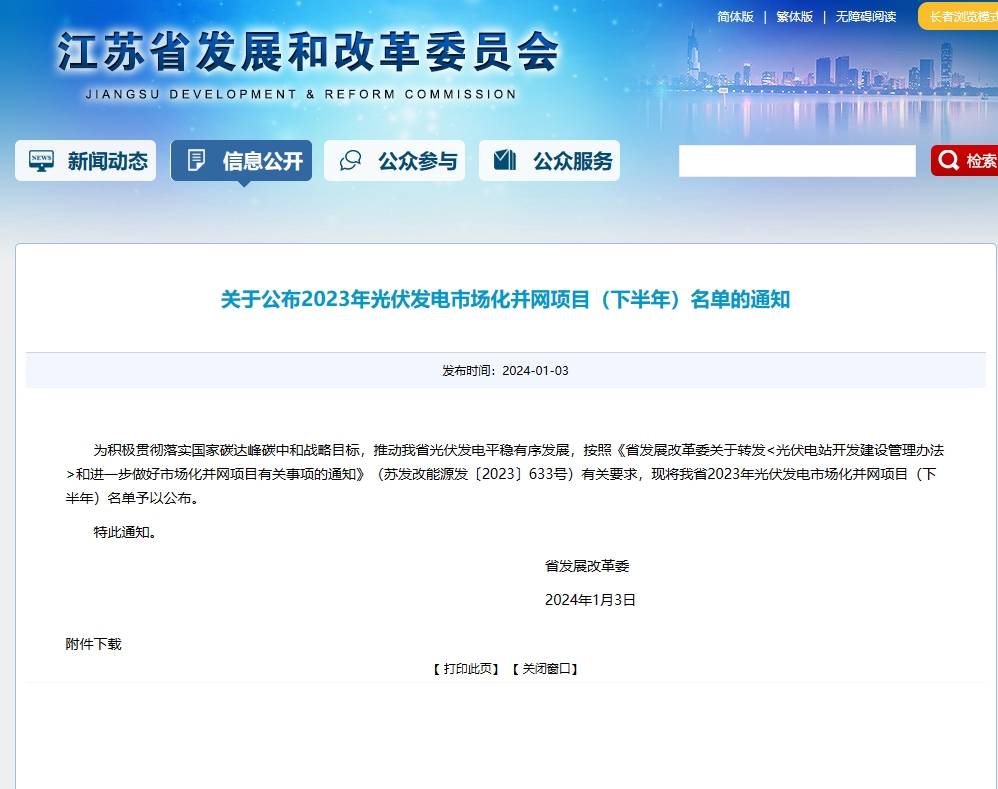Click the magnifier icon on the red 检索 button

[947, 161]
